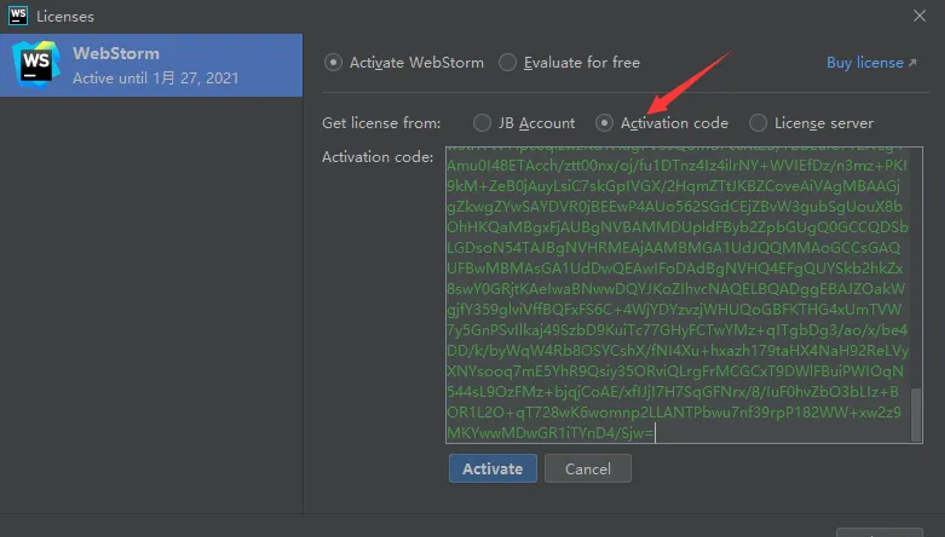Place the cursor after the final 'Sjw=' text
Image resolution: width=945 pixels, height=537 pixels.
[656, 433]
